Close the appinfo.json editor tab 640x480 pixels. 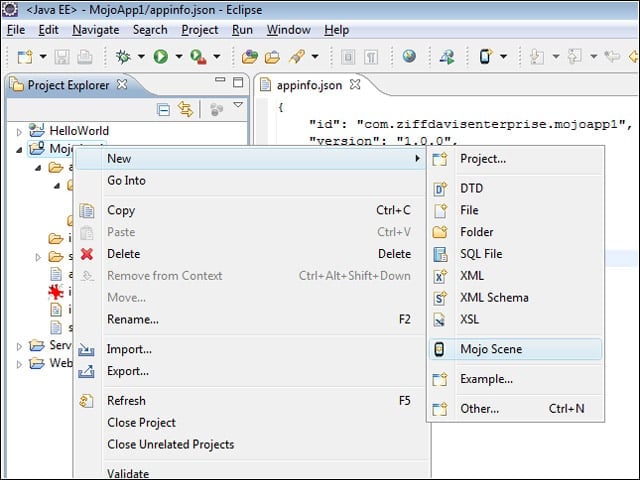tap(355, 84)
